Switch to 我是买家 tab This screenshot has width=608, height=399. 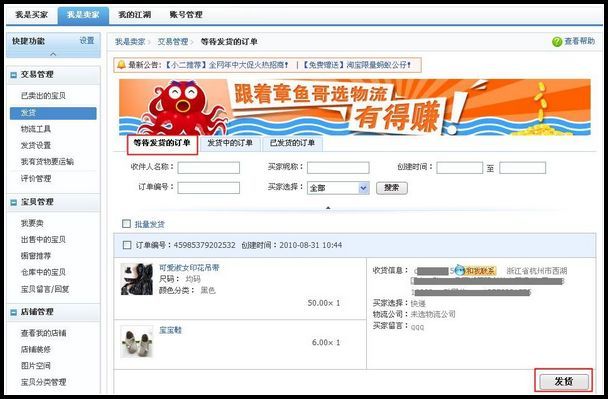pyautogui.click(x=31, y=15)
